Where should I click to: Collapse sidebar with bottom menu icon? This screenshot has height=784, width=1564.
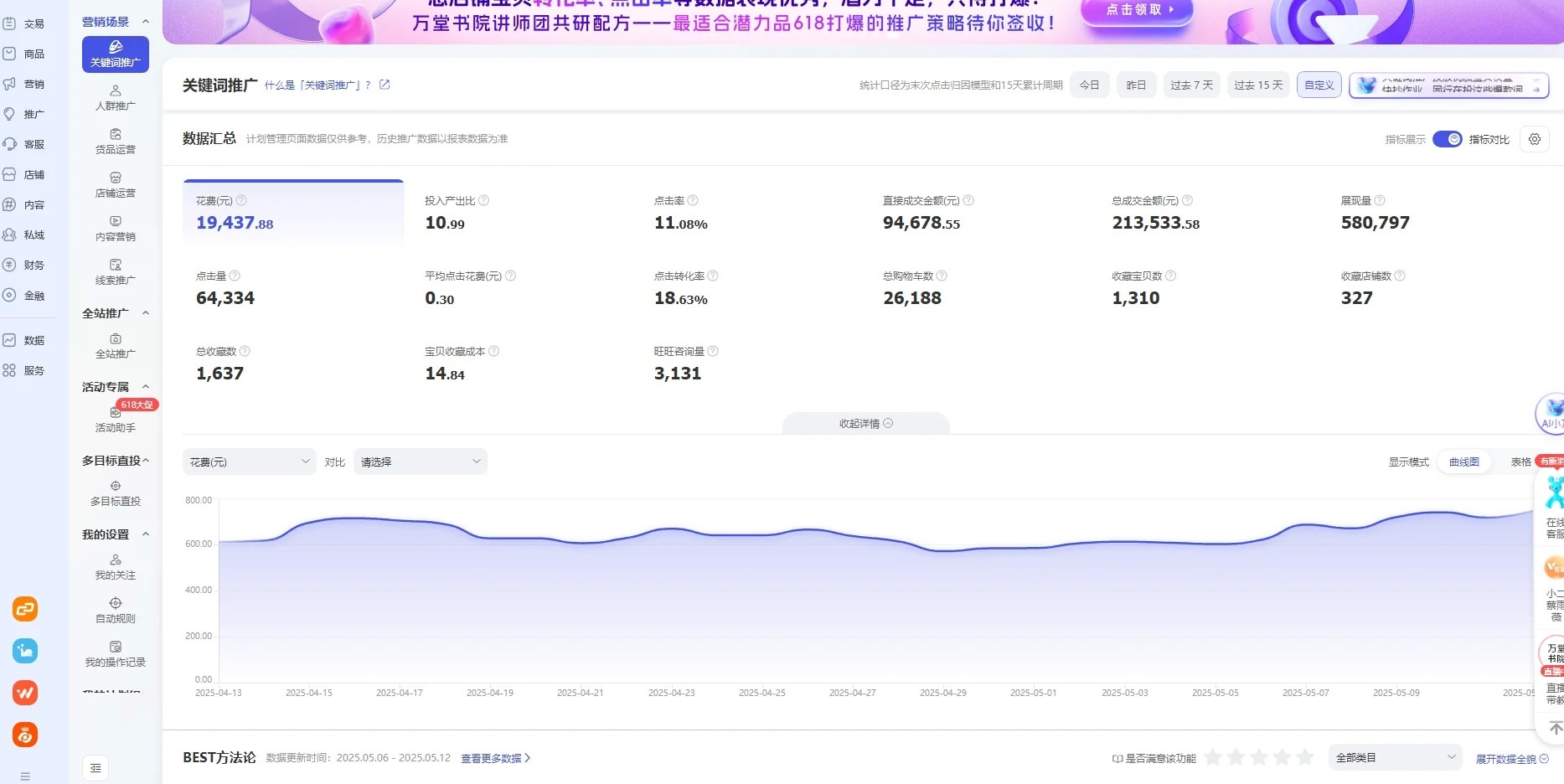click(95, 768)
